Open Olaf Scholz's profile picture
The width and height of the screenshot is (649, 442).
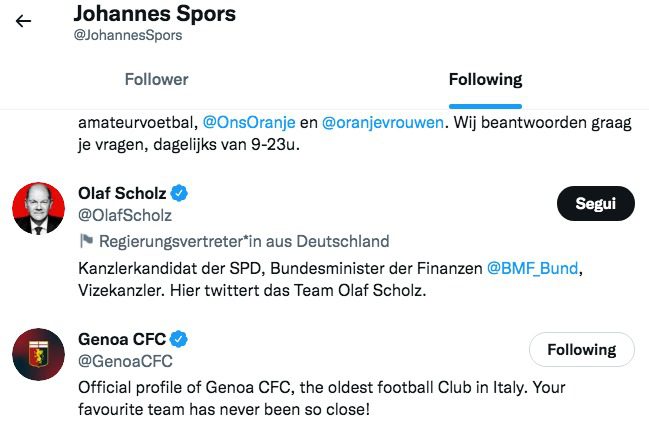pyautogui.click(x=37, y=209)
